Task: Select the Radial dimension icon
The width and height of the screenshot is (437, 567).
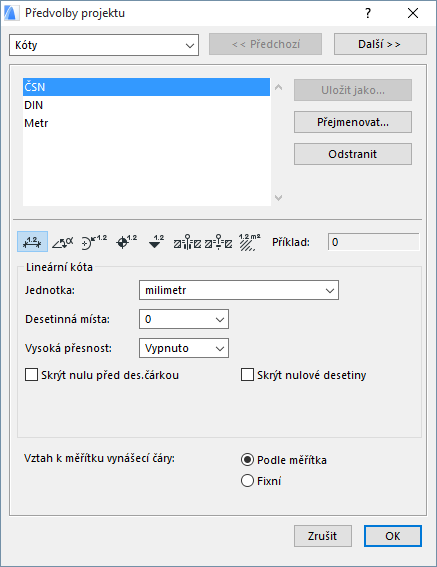Action: (x=94, y=242)
